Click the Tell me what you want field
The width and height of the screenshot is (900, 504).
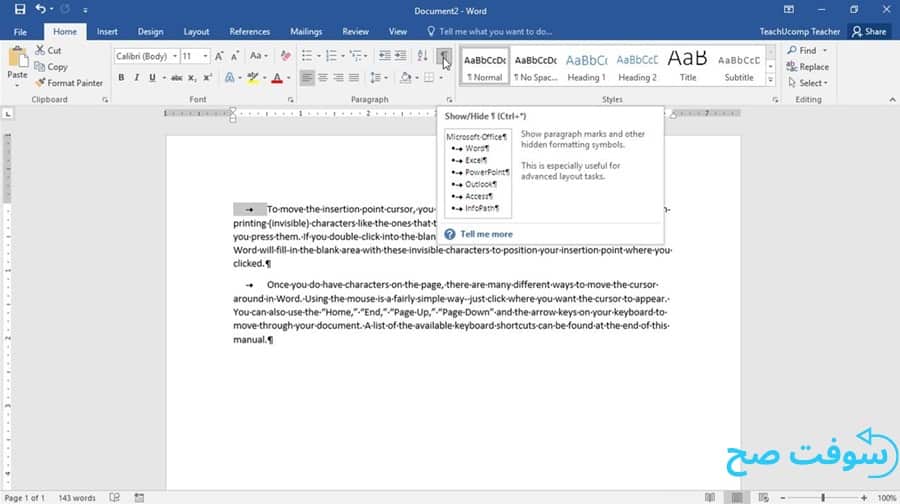pyautogui.click(x=490, y=32)
